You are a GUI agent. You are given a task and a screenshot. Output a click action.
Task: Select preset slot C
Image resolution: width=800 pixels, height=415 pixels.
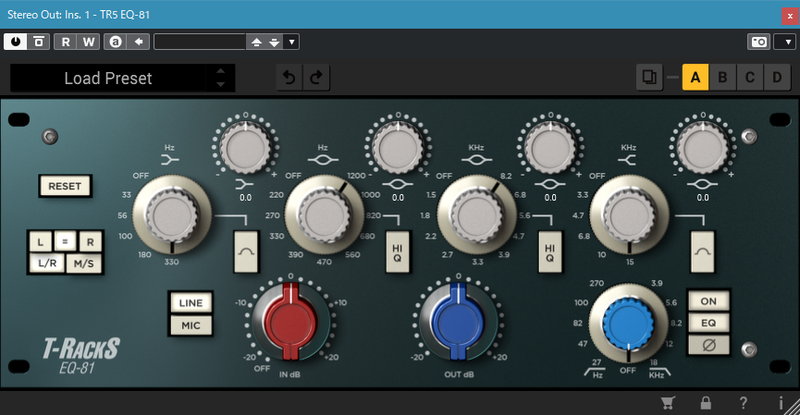[749, 77]
